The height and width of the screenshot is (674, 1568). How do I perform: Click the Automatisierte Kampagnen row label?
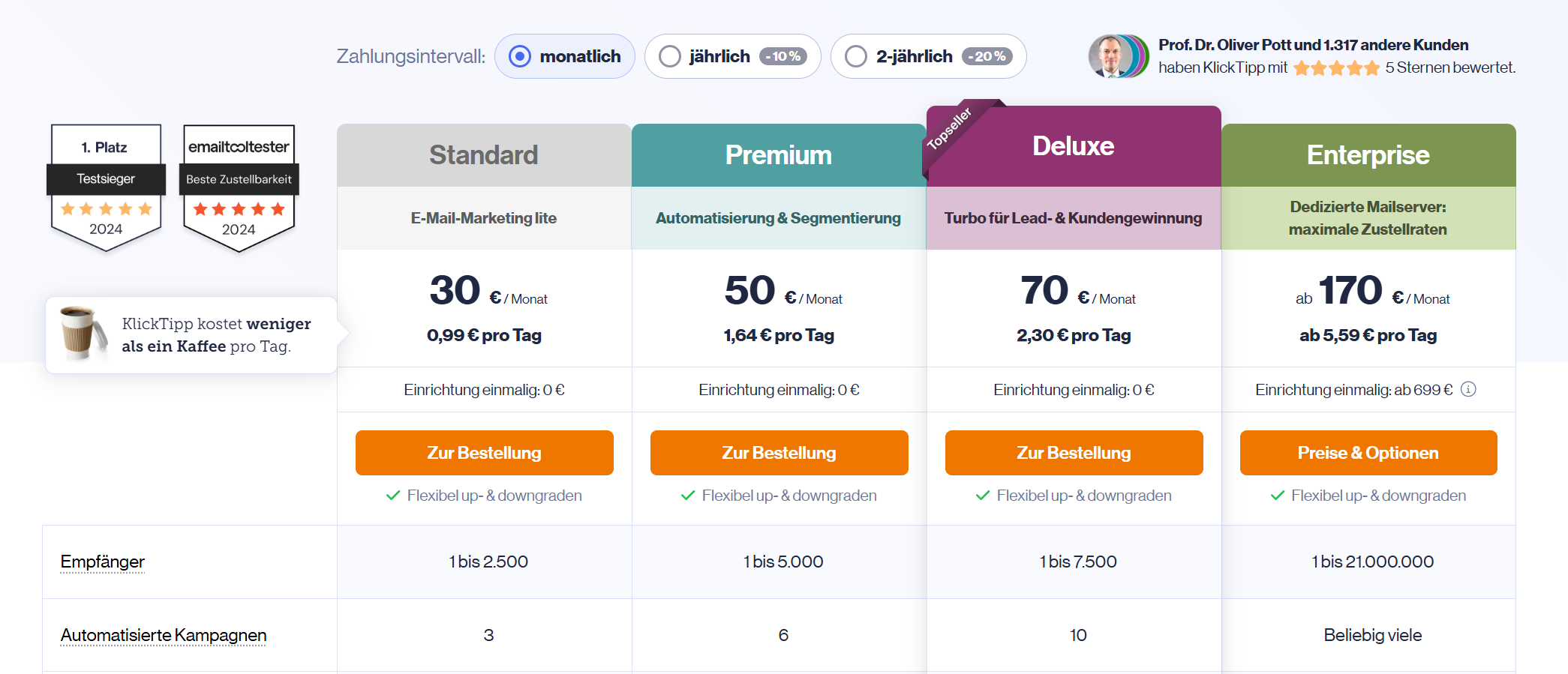[164, 635]
